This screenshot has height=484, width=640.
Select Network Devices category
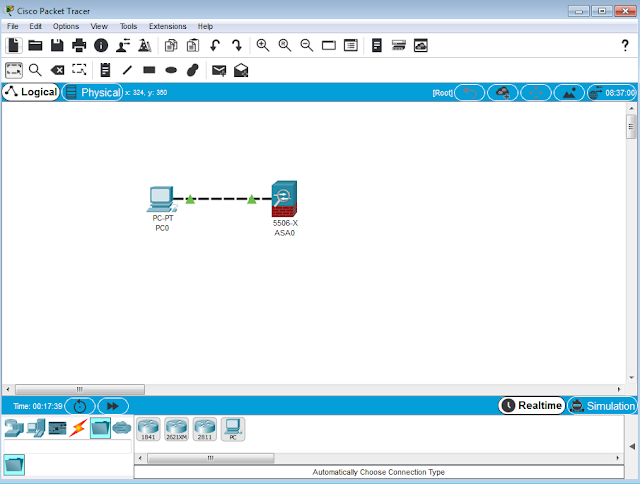point(14,428)
